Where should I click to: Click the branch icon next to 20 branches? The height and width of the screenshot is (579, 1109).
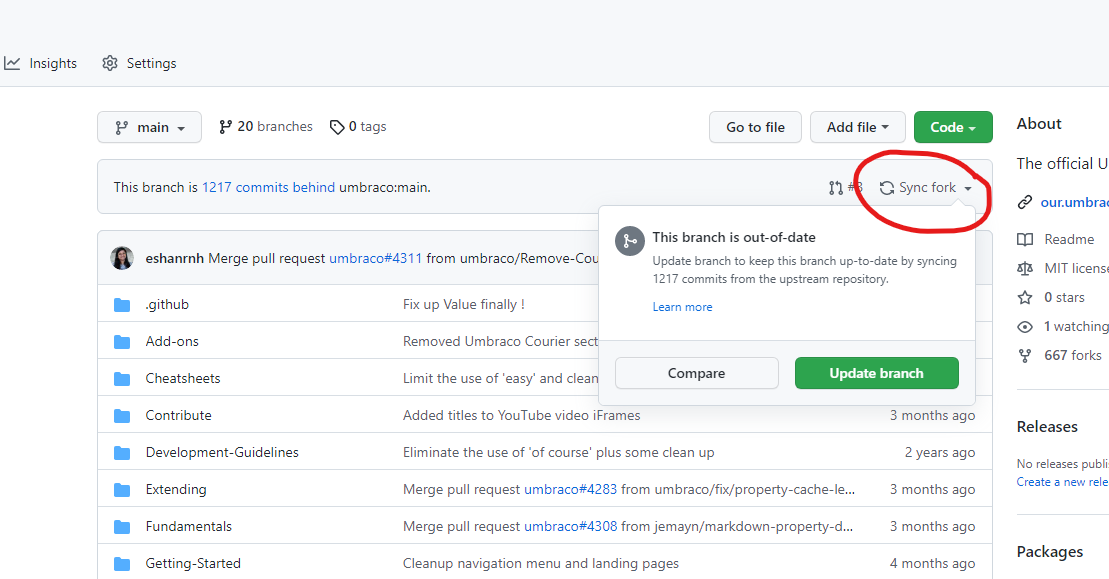pos(226,127)
